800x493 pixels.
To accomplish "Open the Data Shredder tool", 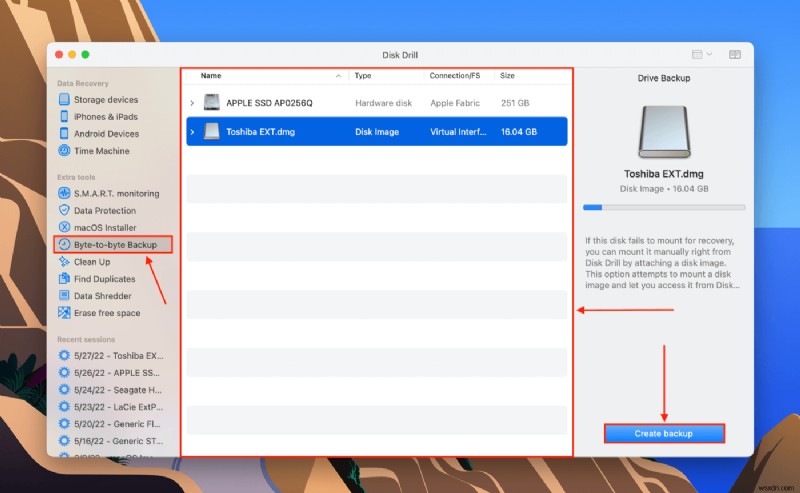I will pyautogui.click(x=103, y=296).
